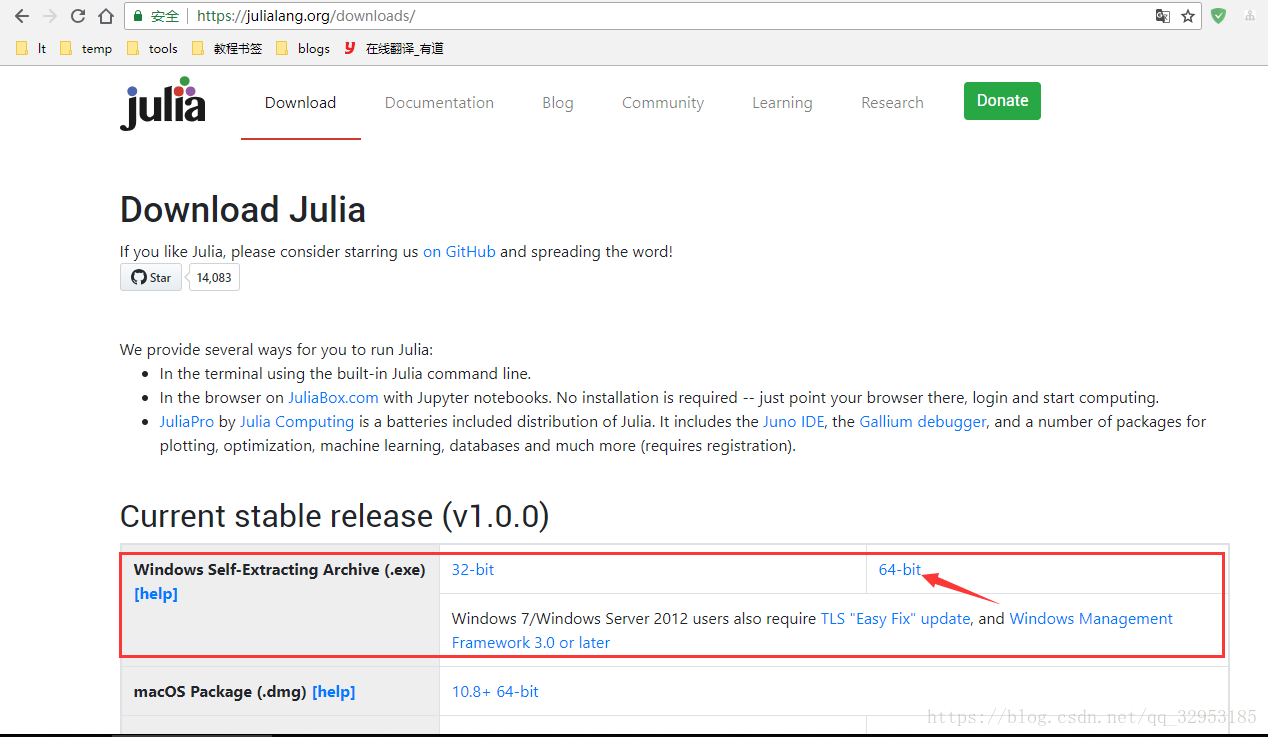Download the macOS 10.8+ 64-bit package
The width and height of the screenshot is (1268, 737).
(495, 692)
